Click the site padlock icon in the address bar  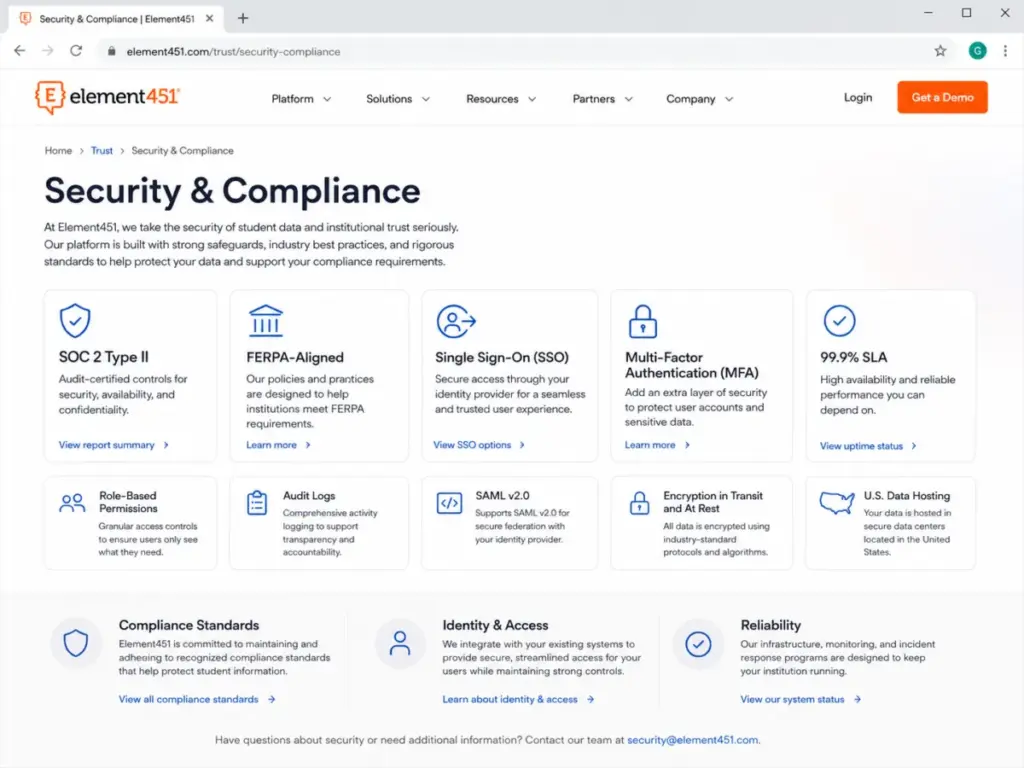[112, 51]
